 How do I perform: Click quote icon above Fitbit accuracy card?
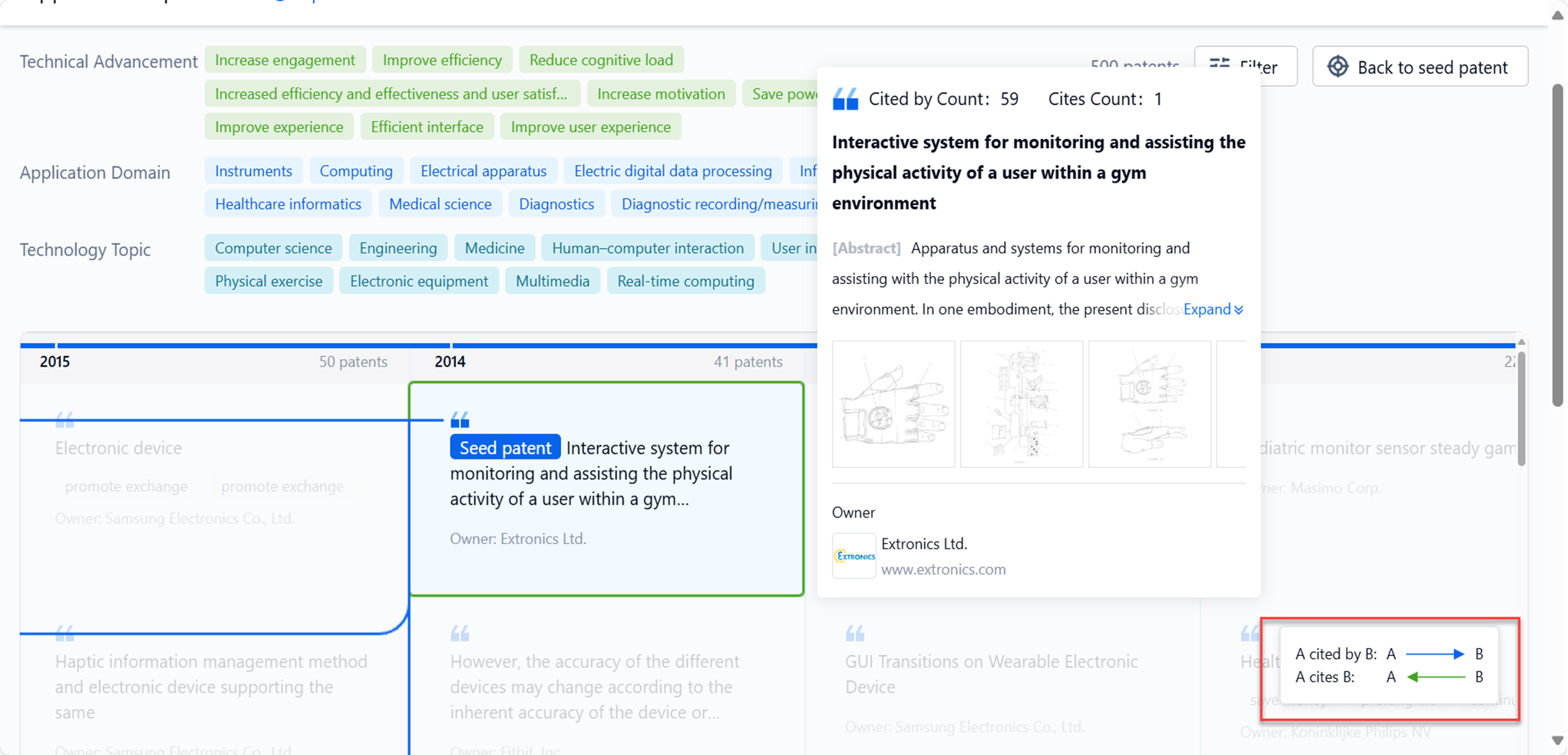tap(460, 634)
